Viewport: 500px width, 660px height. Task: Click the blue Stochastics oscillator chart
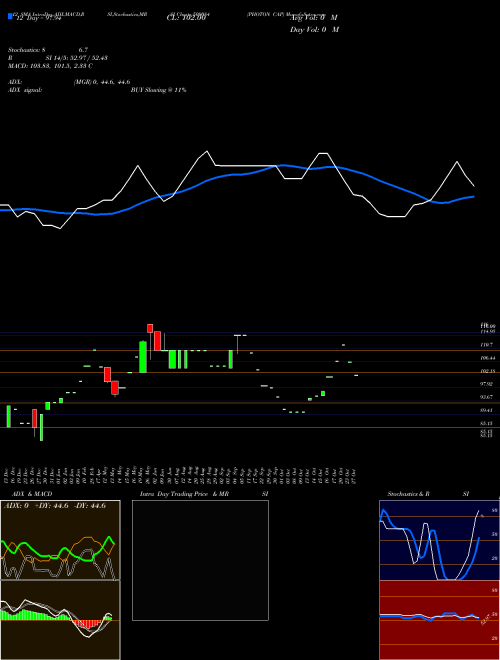point(439,540)
